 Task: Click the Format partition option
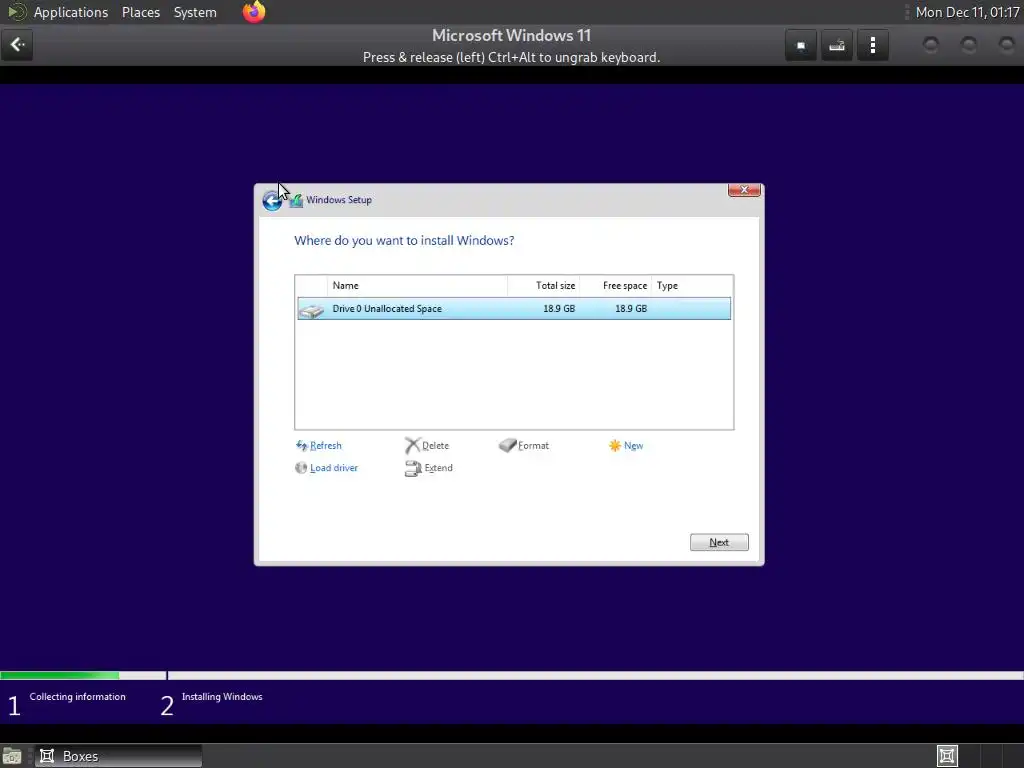(533, 445)
